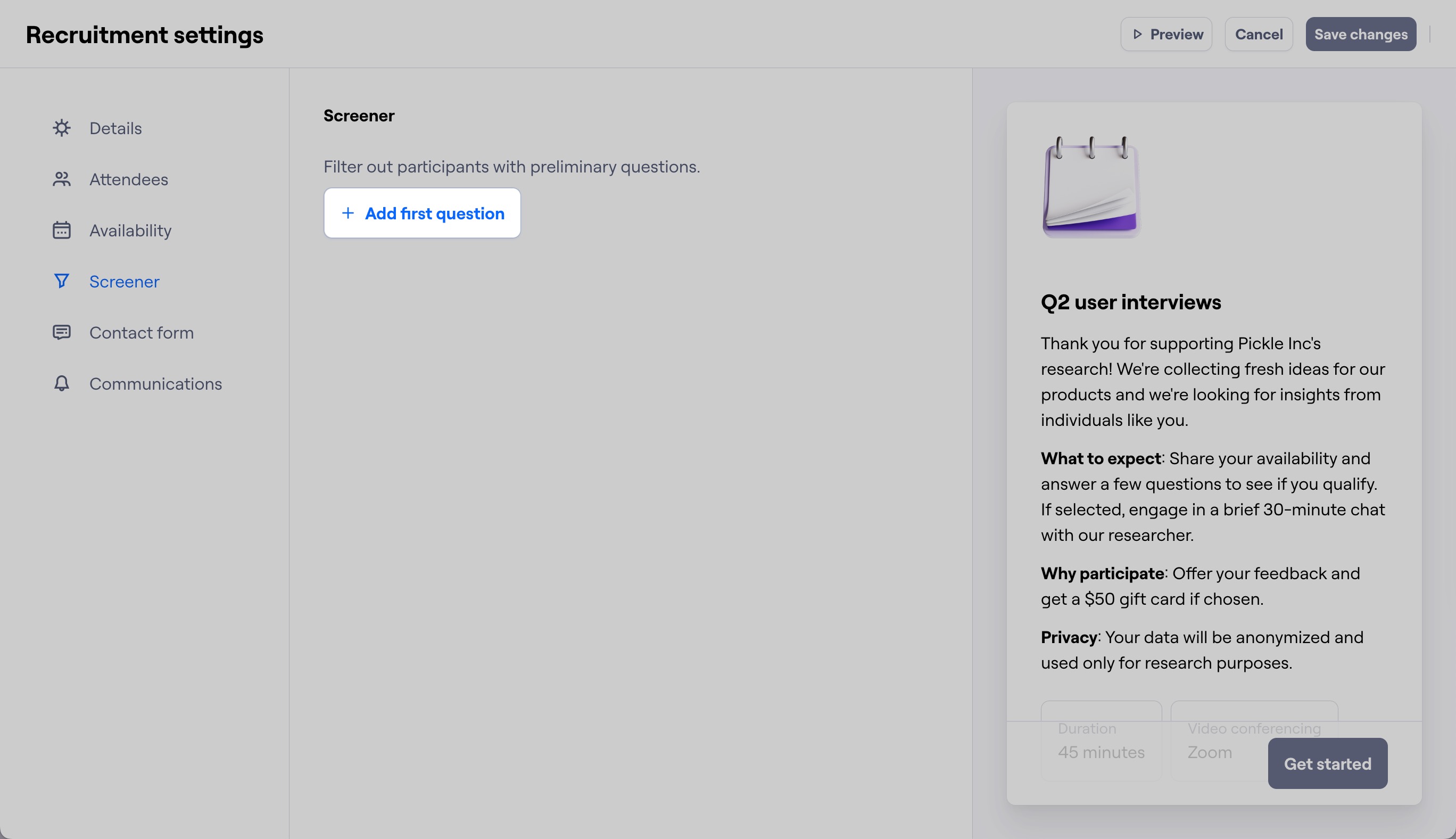Image resolution: width=1456 pixels, height=839 pixels.
Task: Select the Screener sidebar label
Action: click(125, 282)
